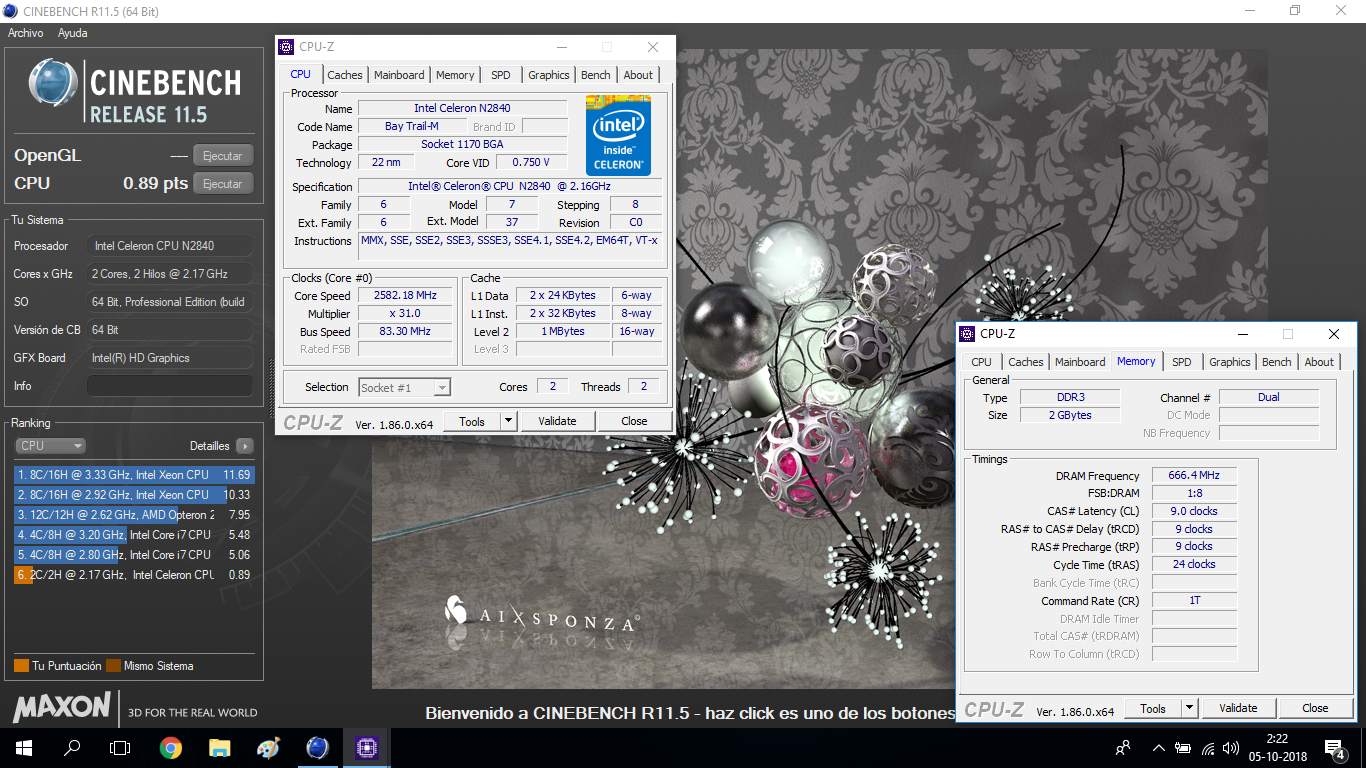Select the 8C/16H @ 3.33 GHz Xeon ranking row
Screen dimensions: 1366x768
pyautogui.click(x=133, y=475)
